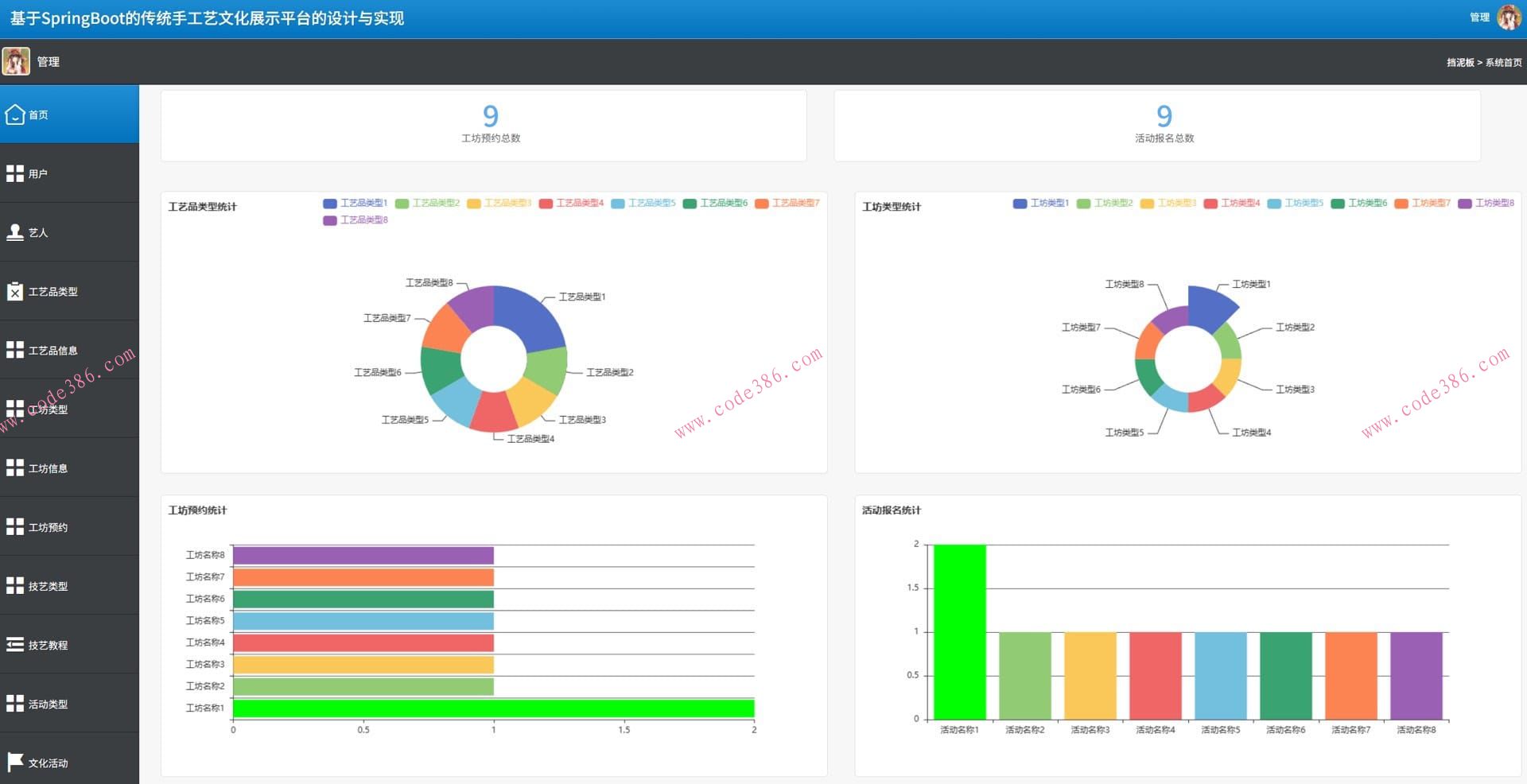Click the purple 活动名称8 column
1527x784 pixels.
(1416, 676)
